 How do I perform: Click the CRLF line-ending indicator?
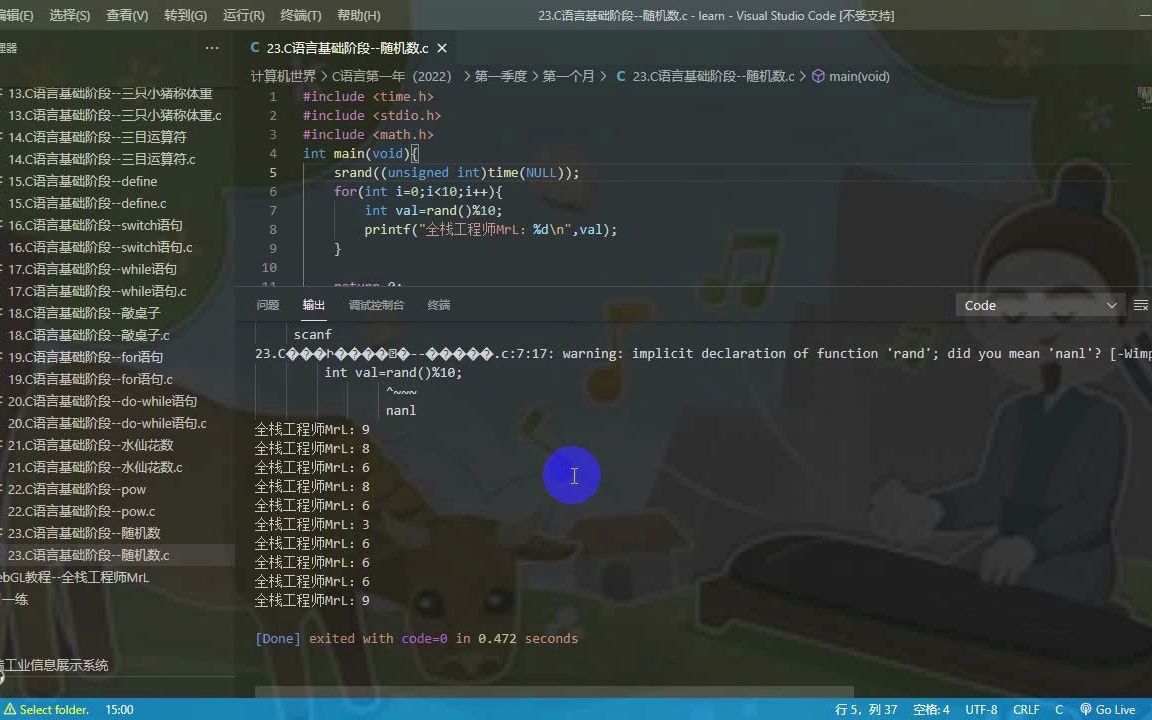point(1026,709)
